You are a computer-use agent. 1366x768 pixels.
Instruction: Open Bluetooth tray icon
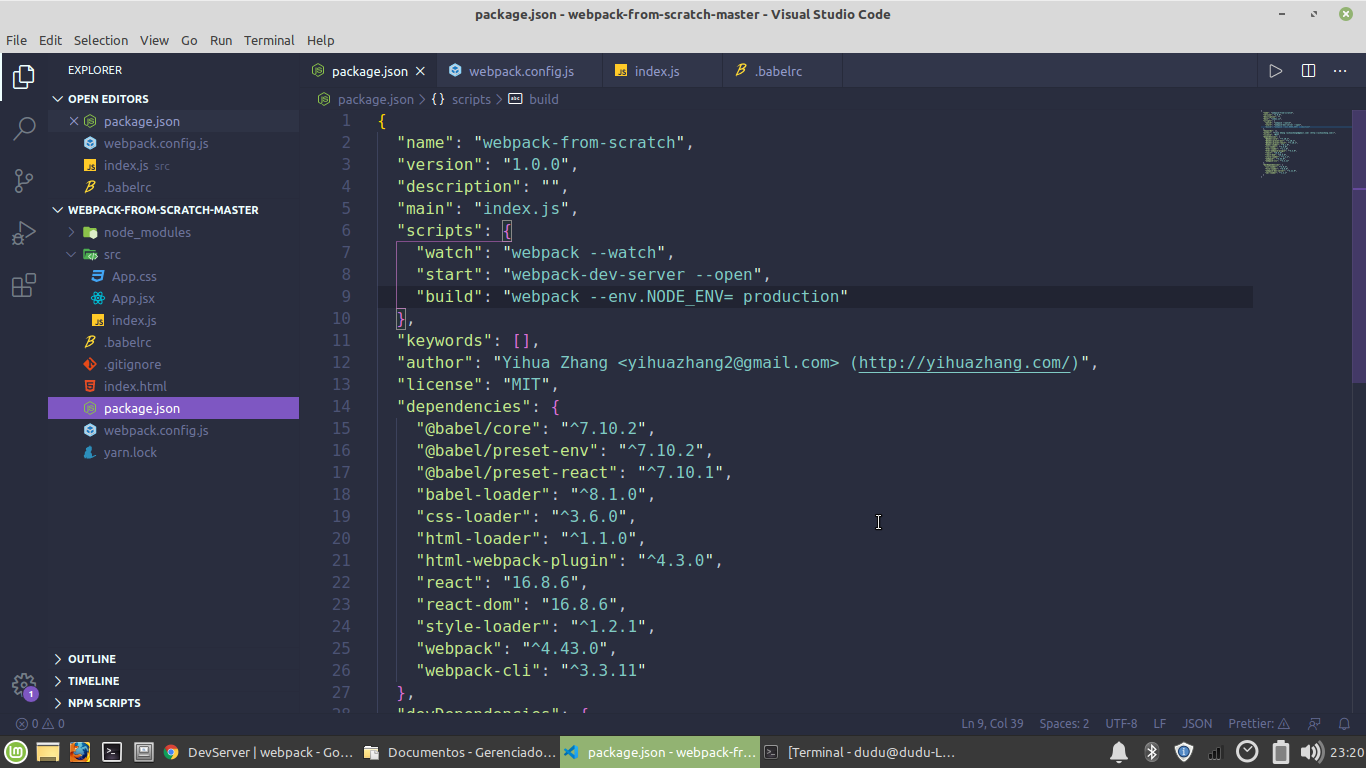coord(1151,752)
